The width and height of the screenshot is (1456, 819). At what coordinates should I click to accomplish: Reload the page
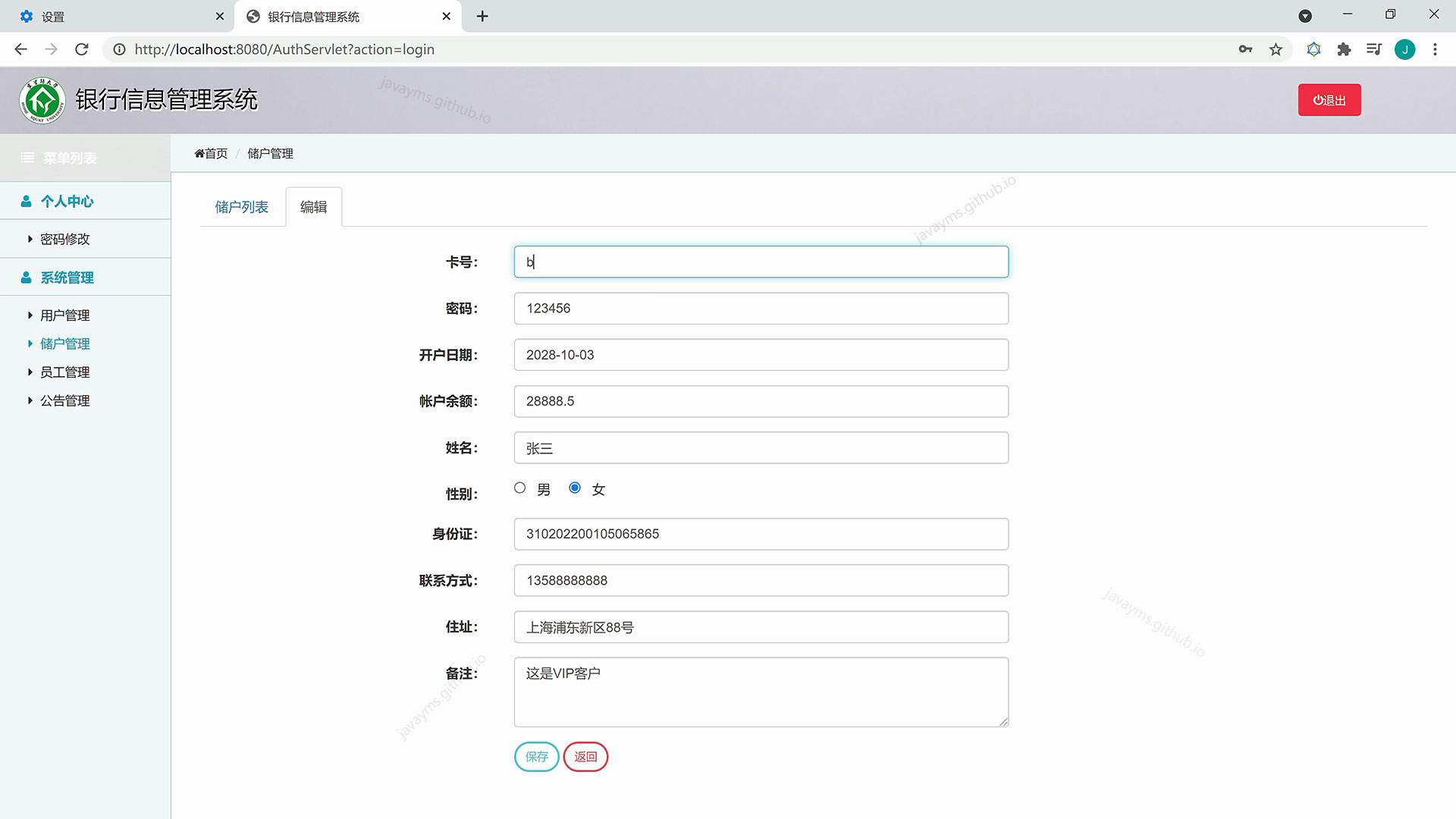[82, 49]
